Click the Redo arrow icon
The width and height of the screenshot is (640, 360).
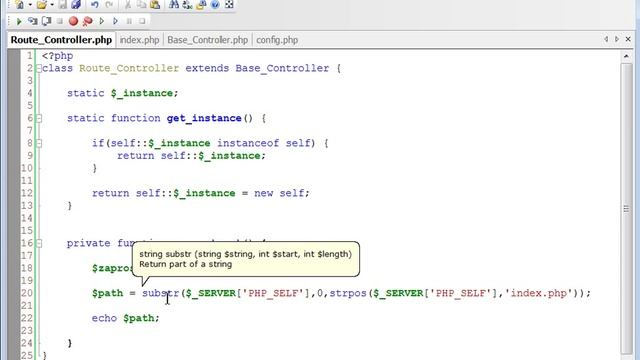(x=109, y=5)
